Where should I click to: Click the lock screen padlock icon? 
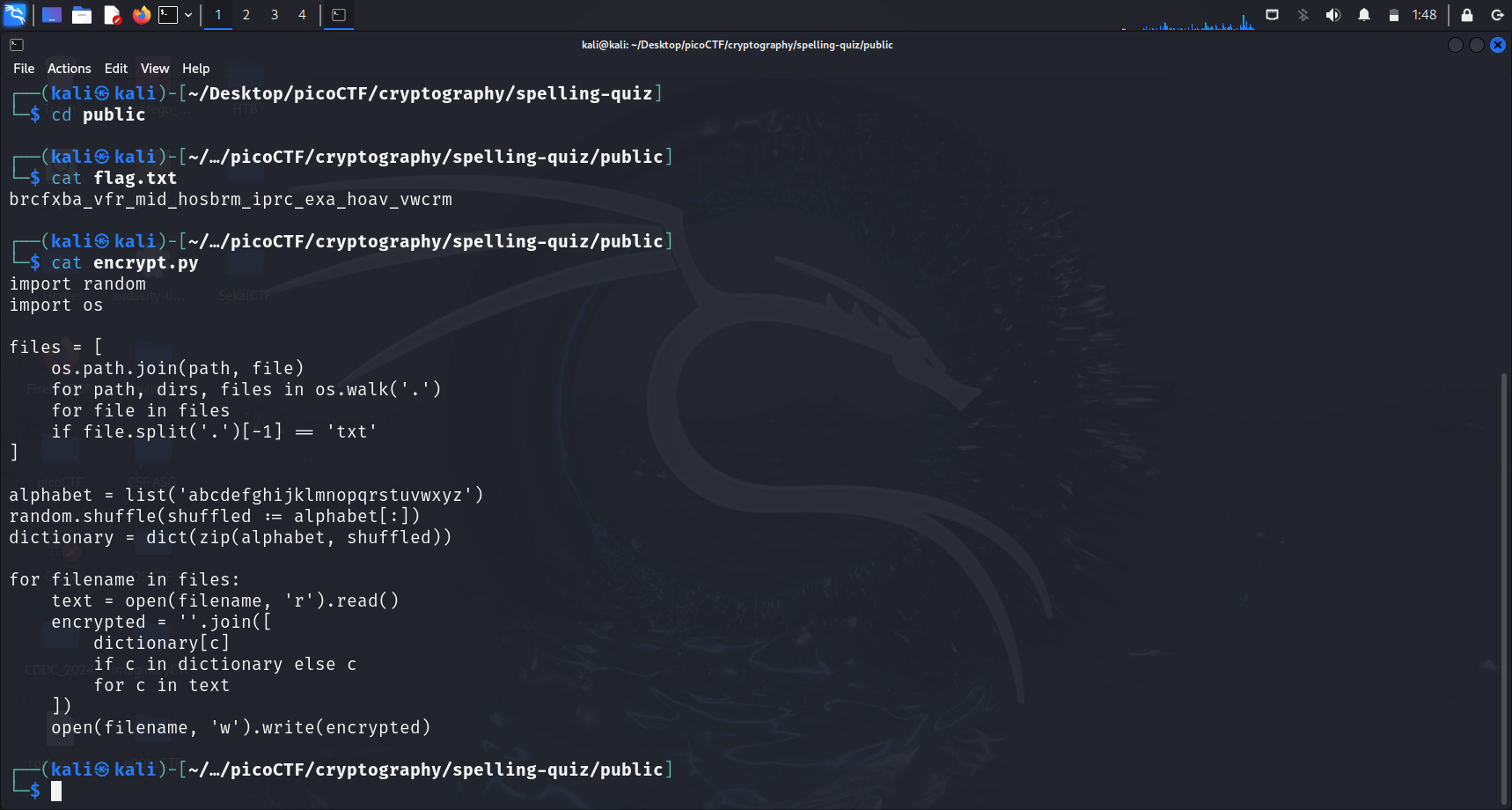pos(1467,15)
